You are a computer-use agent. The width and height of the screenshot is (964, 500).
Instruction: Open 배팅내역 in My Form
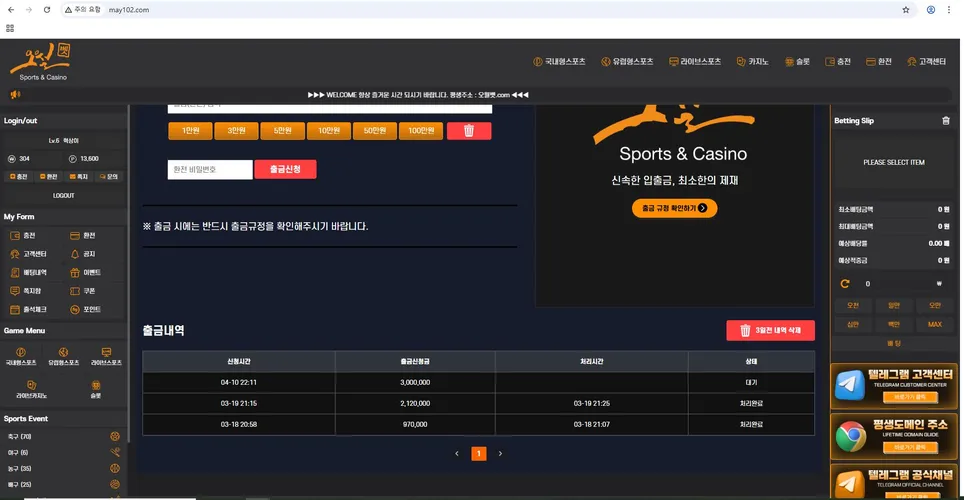[28, 272]
